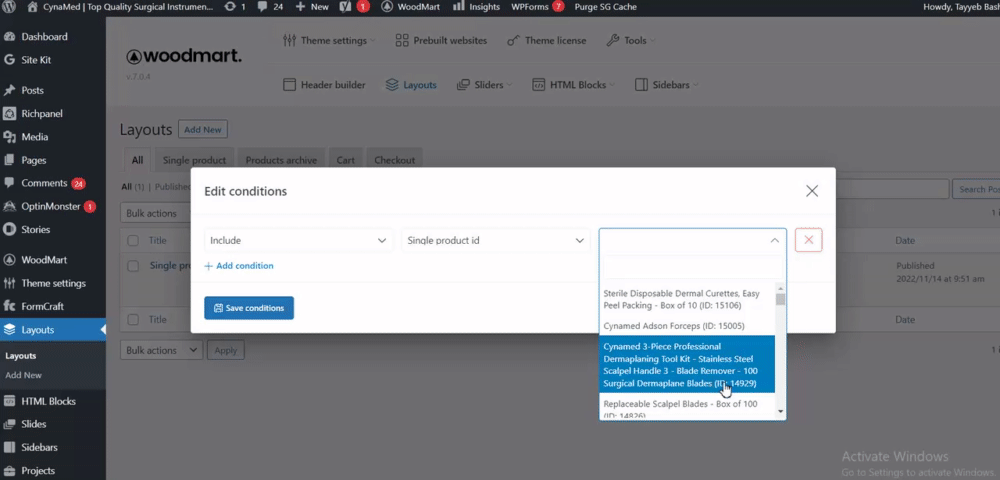Open the Include comparison dropdown
The height and width of the screenshot is (480, 1000).
point(298,240)
